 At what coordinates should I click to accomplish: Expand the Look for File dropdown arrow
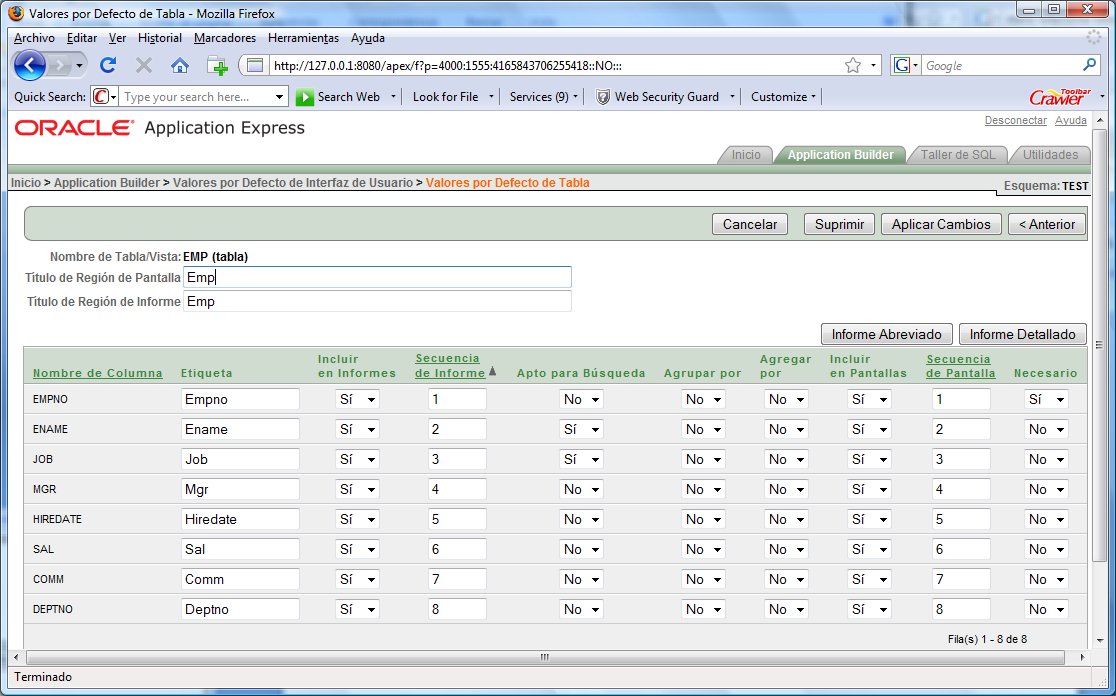coord(490,97)
